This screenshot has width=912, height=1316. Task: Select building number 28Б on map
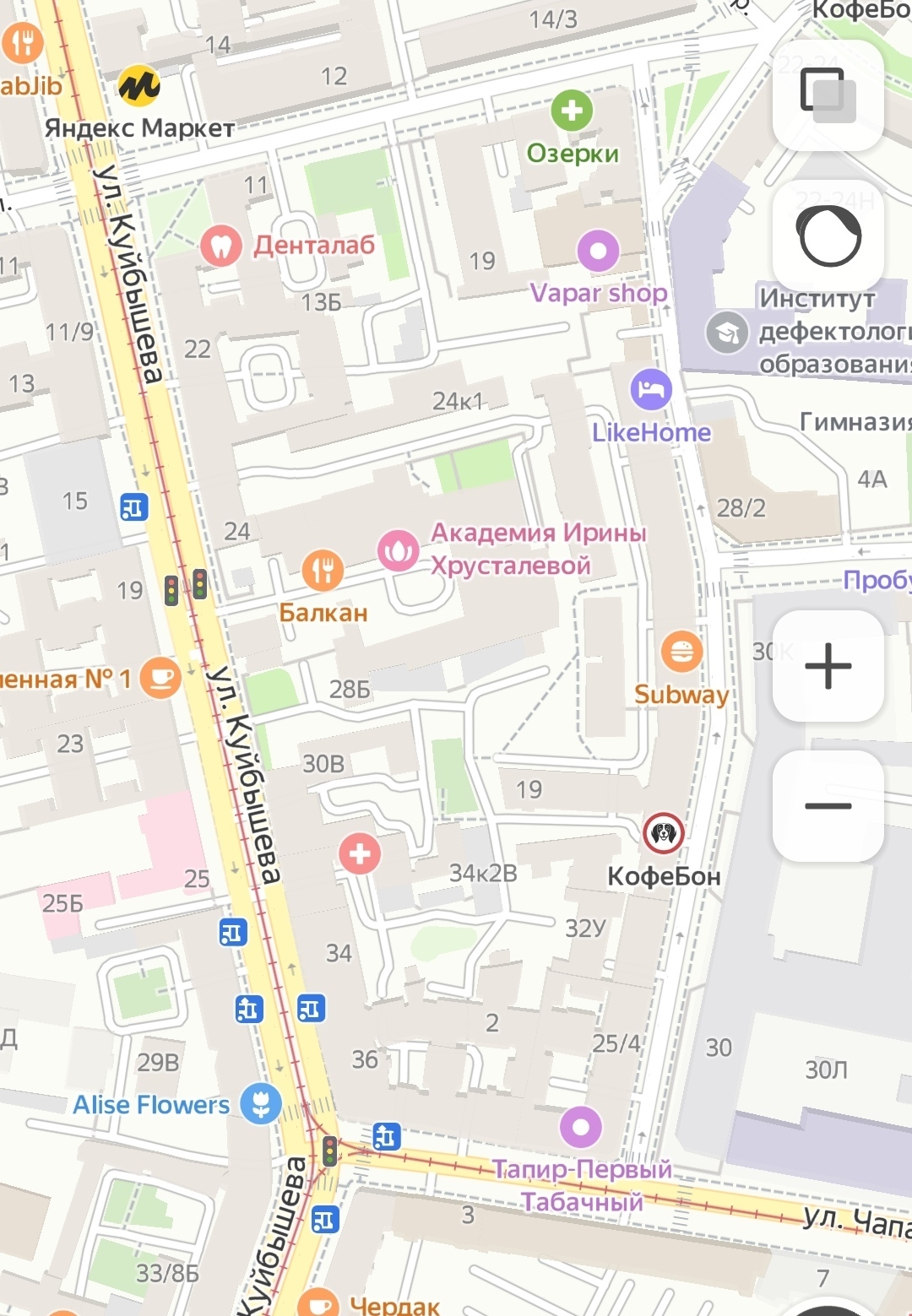[350, 690]
